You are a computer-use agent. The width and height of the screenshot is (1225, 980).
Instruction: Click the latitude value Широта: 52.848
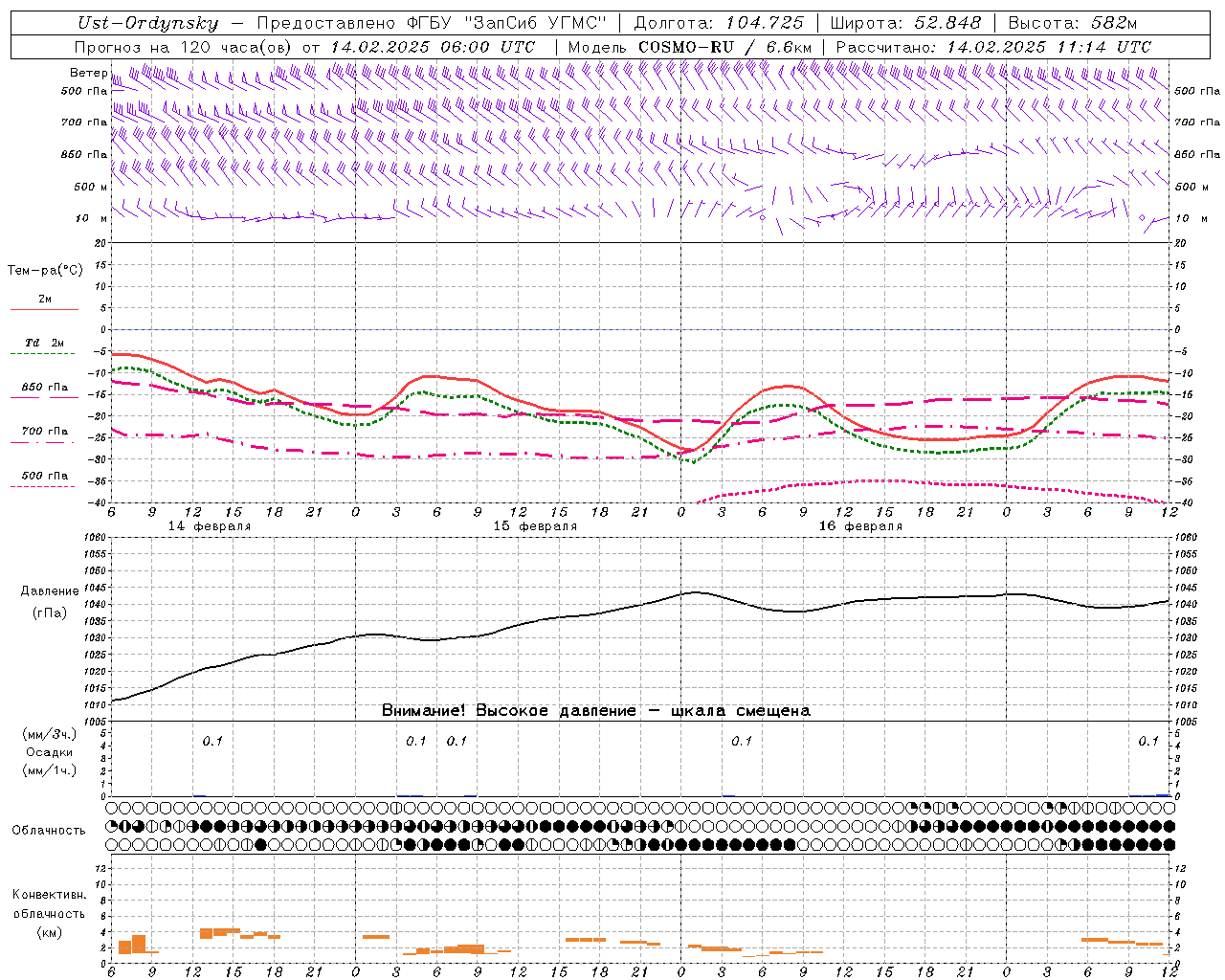(906, 24)
